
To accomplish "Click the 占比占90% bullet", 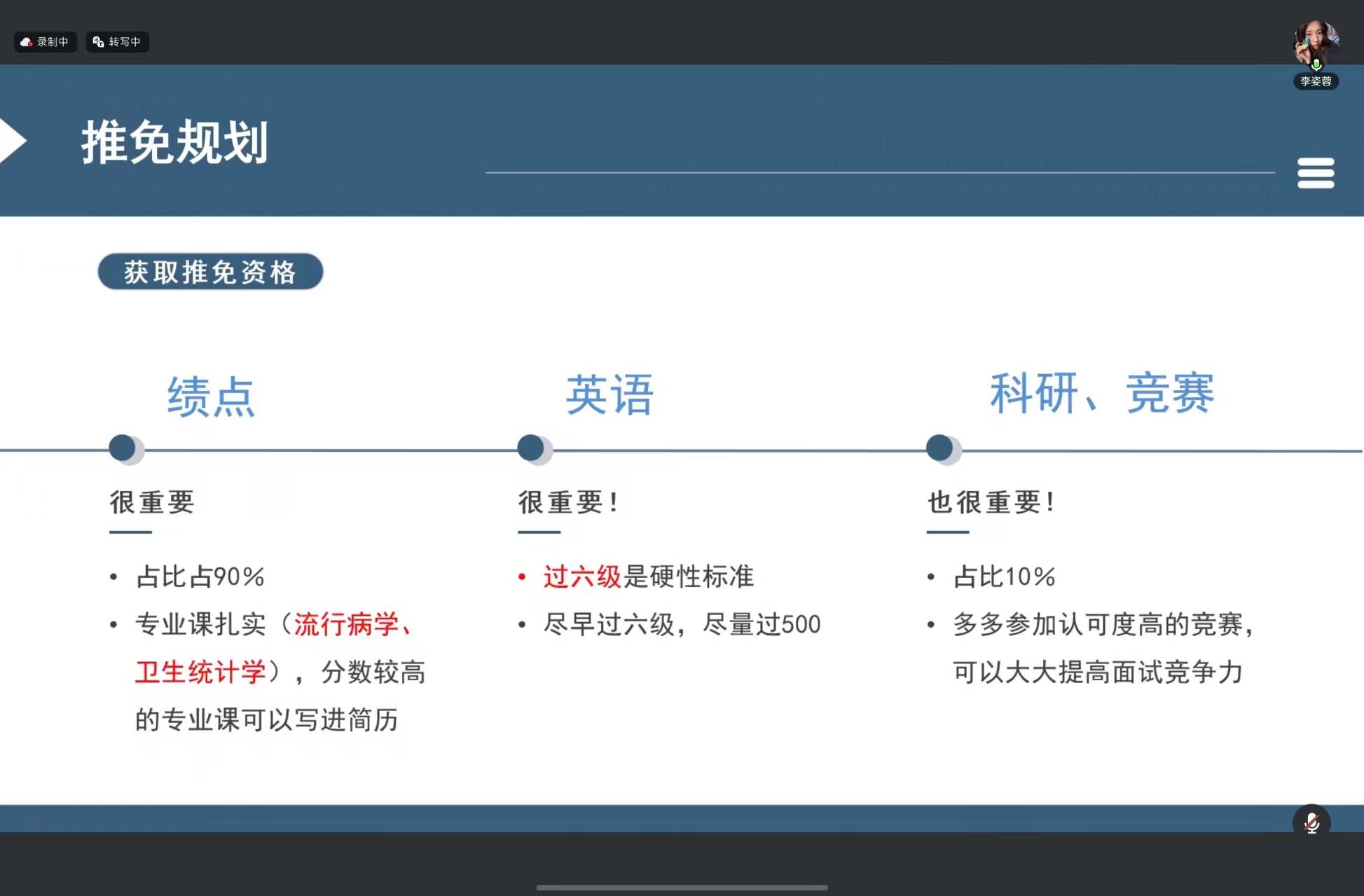I will click(200, 577).
